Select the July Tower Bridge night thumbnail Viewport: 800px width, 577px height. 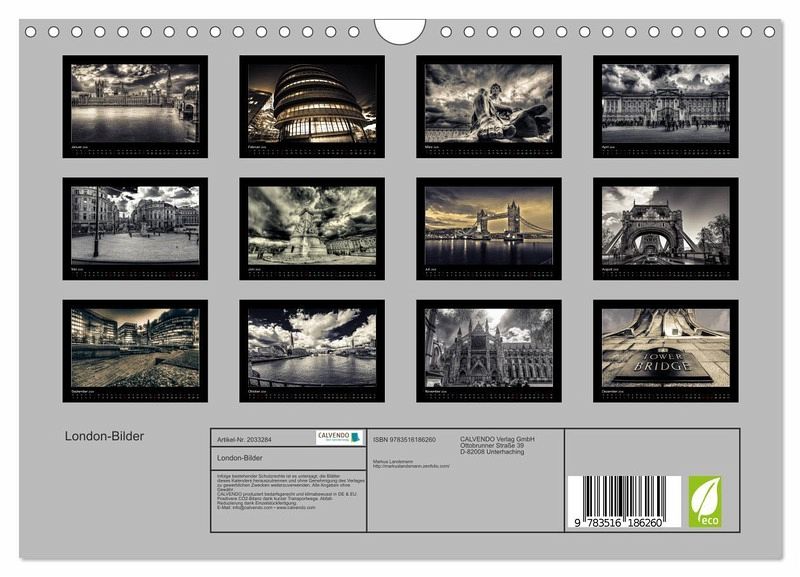tap(489, 229)
